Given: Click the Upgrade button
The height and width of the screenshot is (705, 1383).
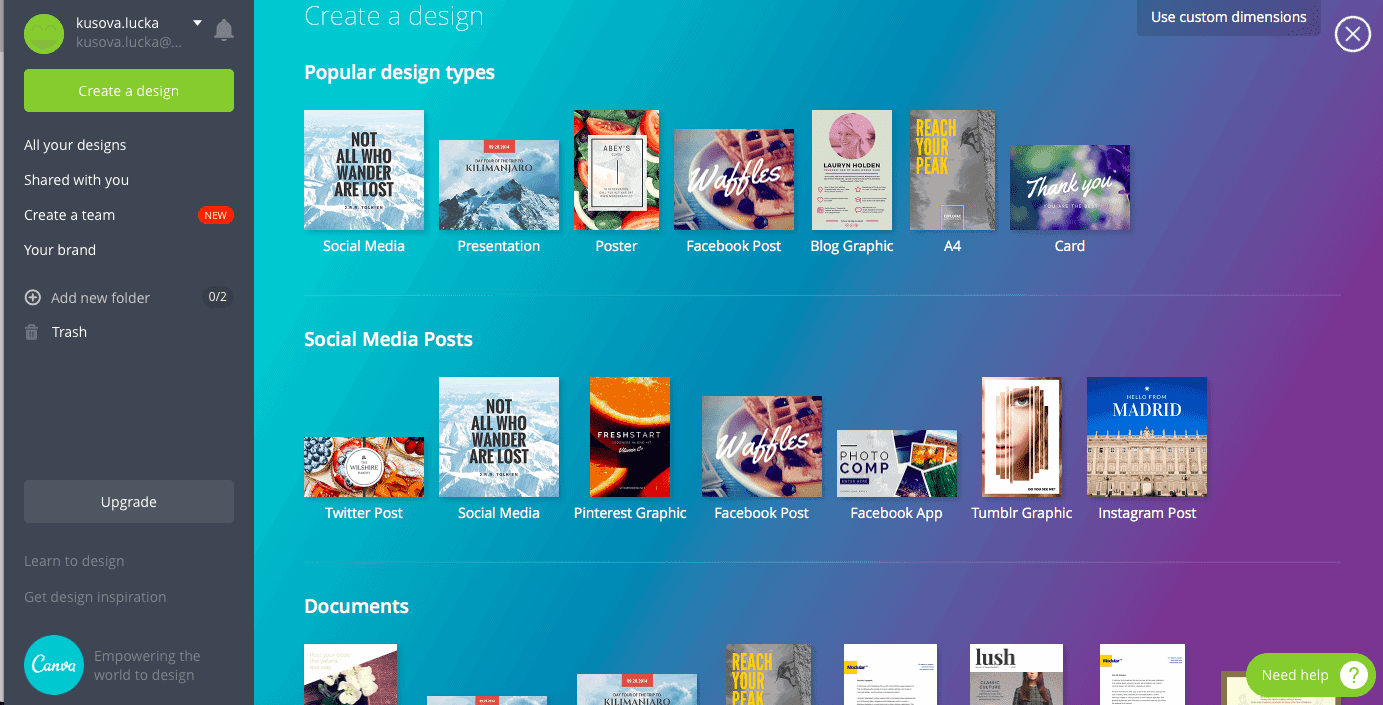Looking at the screenshot, I should point(129,502).
